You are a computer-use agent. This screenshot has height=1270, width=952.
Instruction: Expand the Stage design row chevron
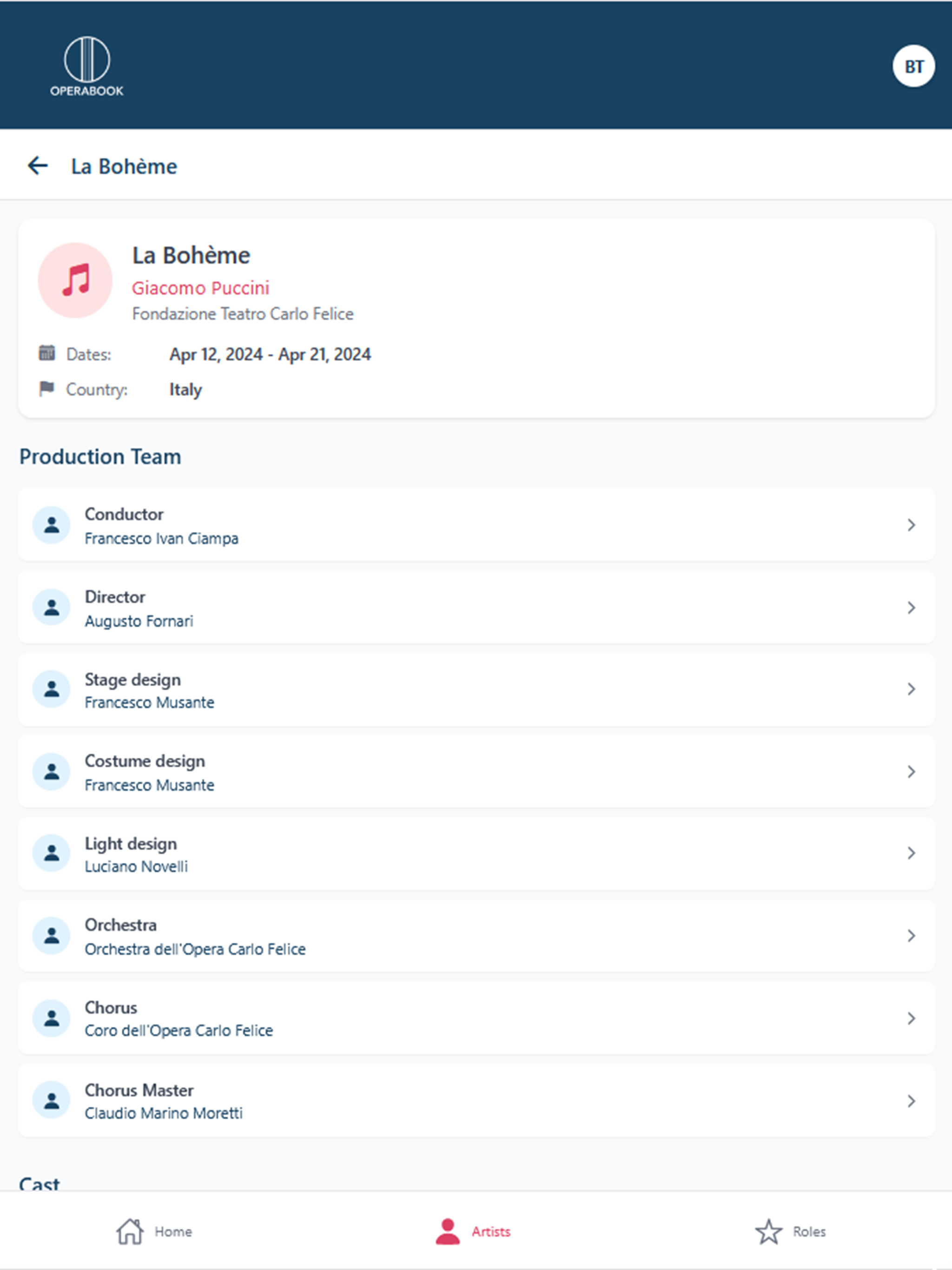[911, 689]
